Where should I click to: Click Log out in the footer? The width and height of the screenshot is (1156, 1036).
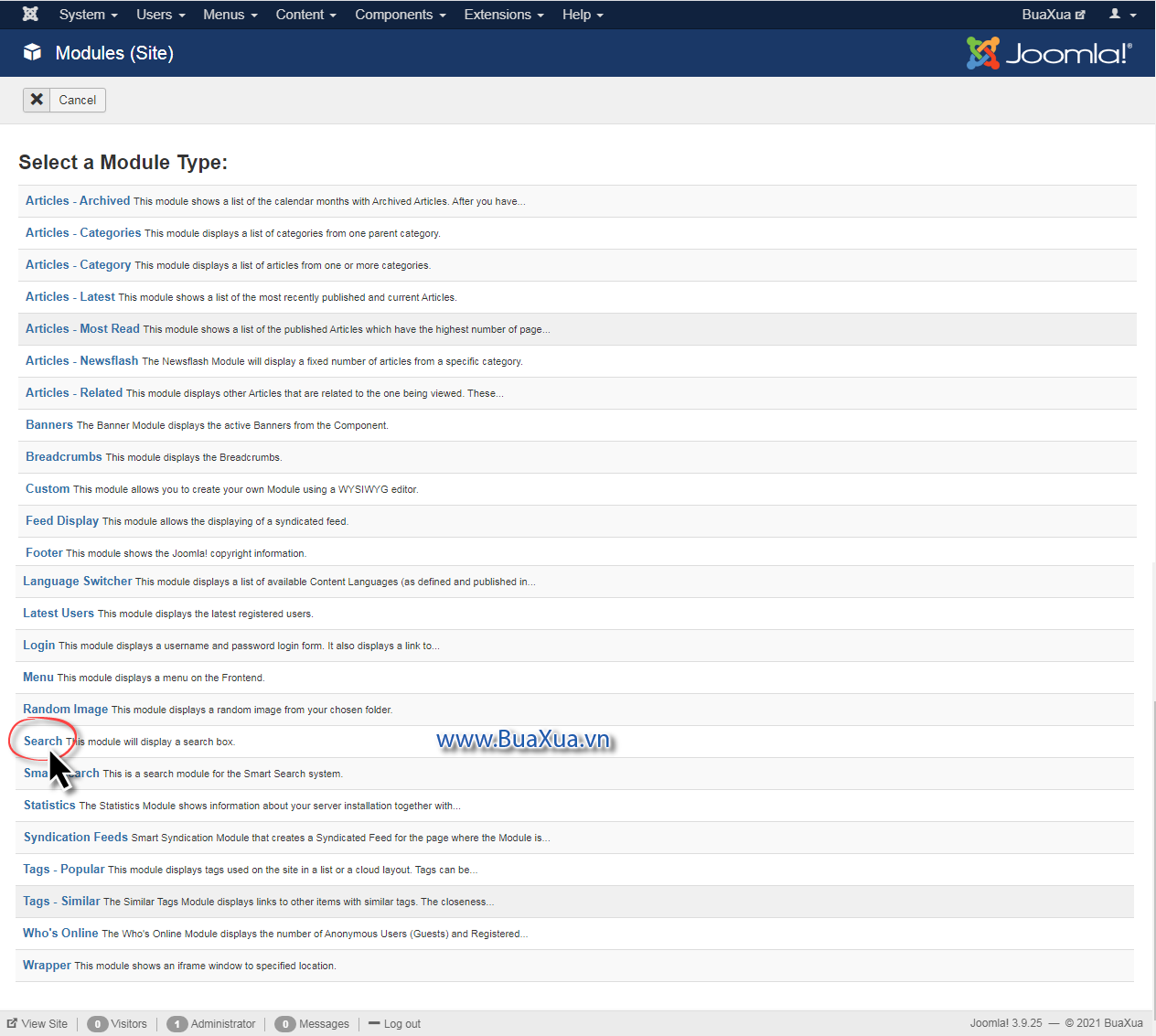395,1023
